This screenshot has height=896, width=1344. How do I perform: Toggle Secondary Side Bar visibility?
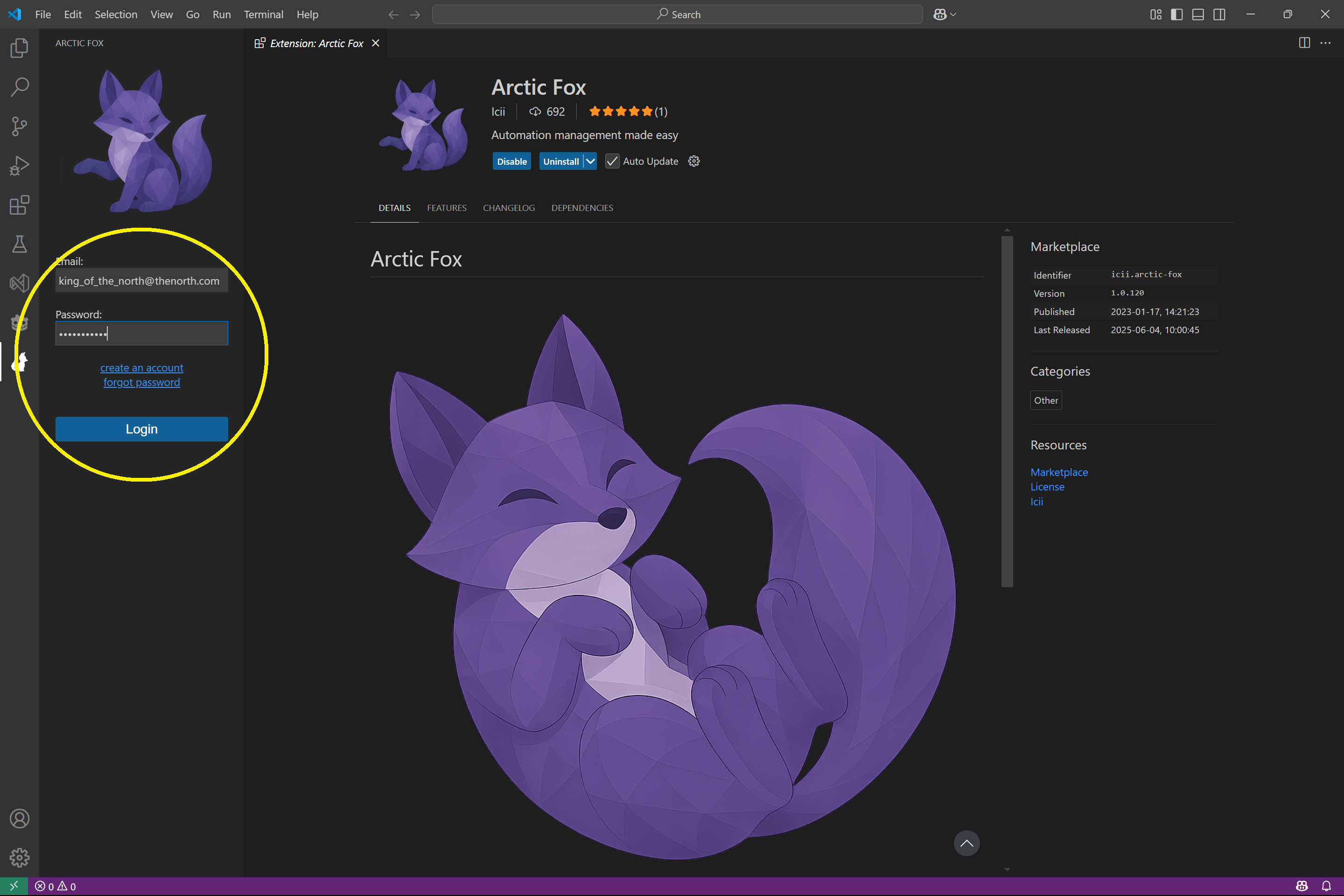tap(1219, 14)
